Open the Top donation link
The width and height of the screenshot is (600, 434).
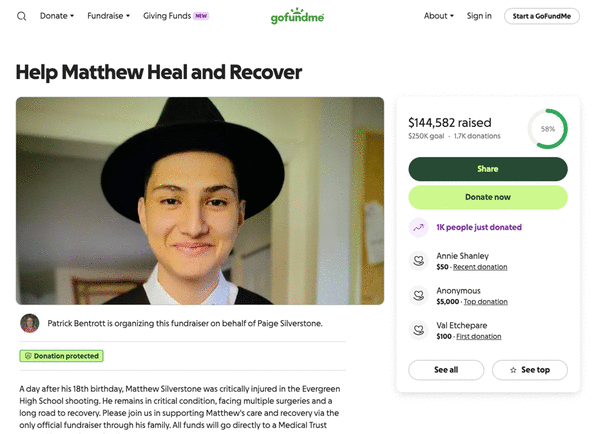point(486,302)
